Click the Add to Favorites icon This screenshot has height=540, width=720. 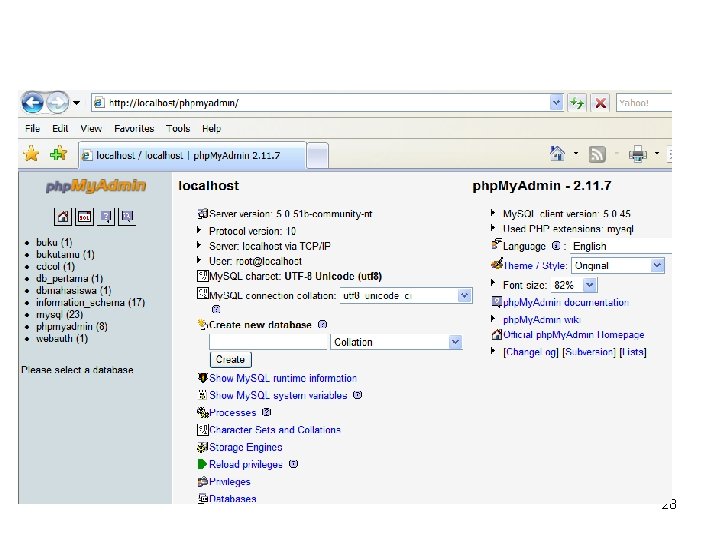pyautogui.click(x=58, y=154)
